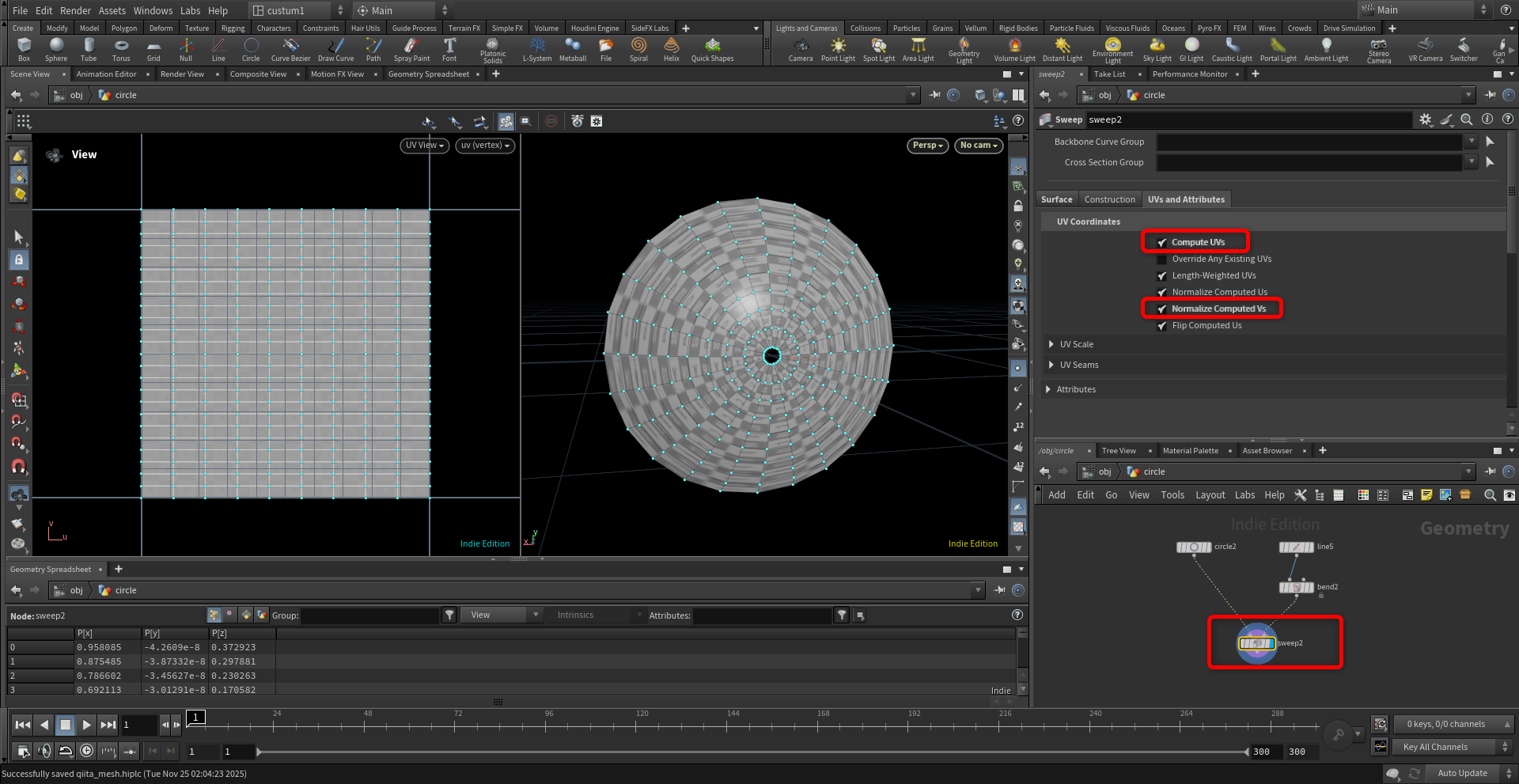Click the Backbone Curve Group input field
Image resolution: width=1519 pixels, height=784 pixels.
tap(1309, 142)
